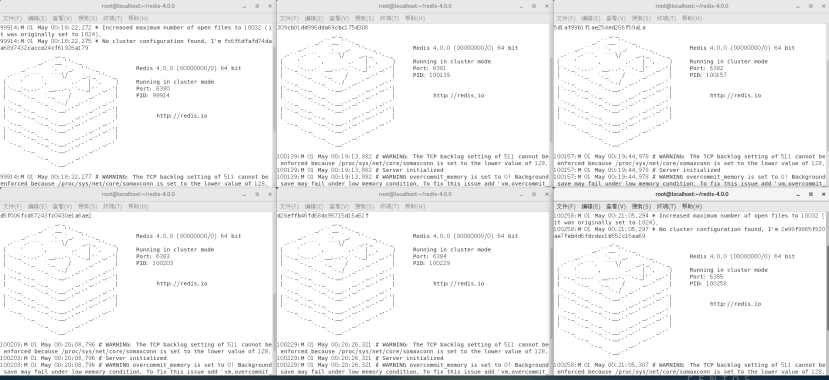Click the 'PID: 100258' line

pyautogui.click(x=708, y=283)
